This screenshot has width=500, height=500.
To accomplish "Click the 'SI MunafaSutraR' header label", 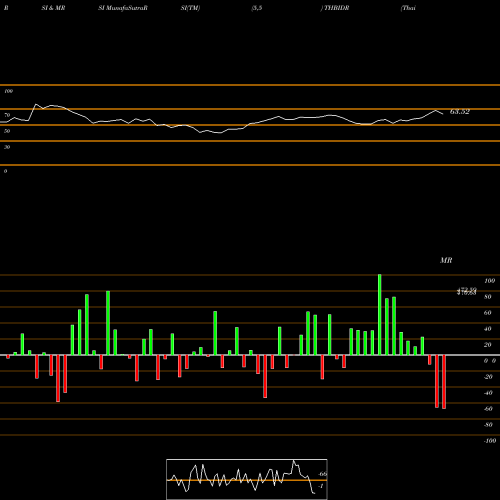I will coord(123,8).
